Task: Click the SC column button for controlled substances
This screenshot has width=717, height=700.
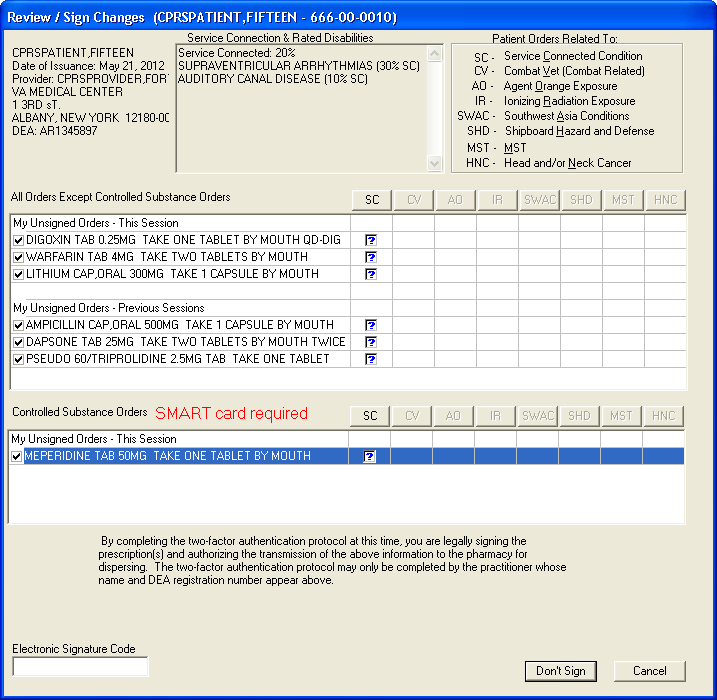Action: [370, 415]
